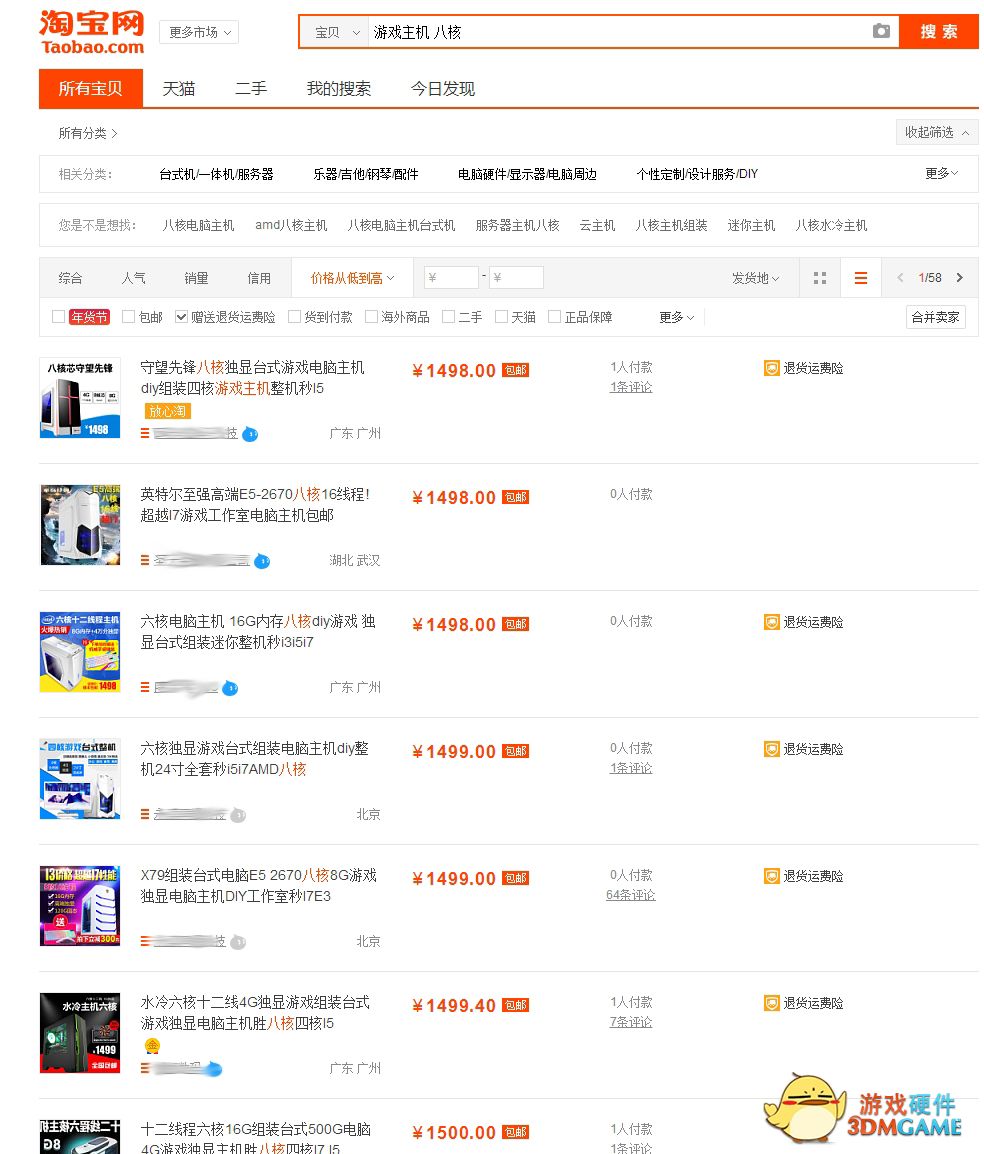Click shop icon of 守望先锋 listing seller
Viewport: 984px width, 1154px height.
point(145,433)
